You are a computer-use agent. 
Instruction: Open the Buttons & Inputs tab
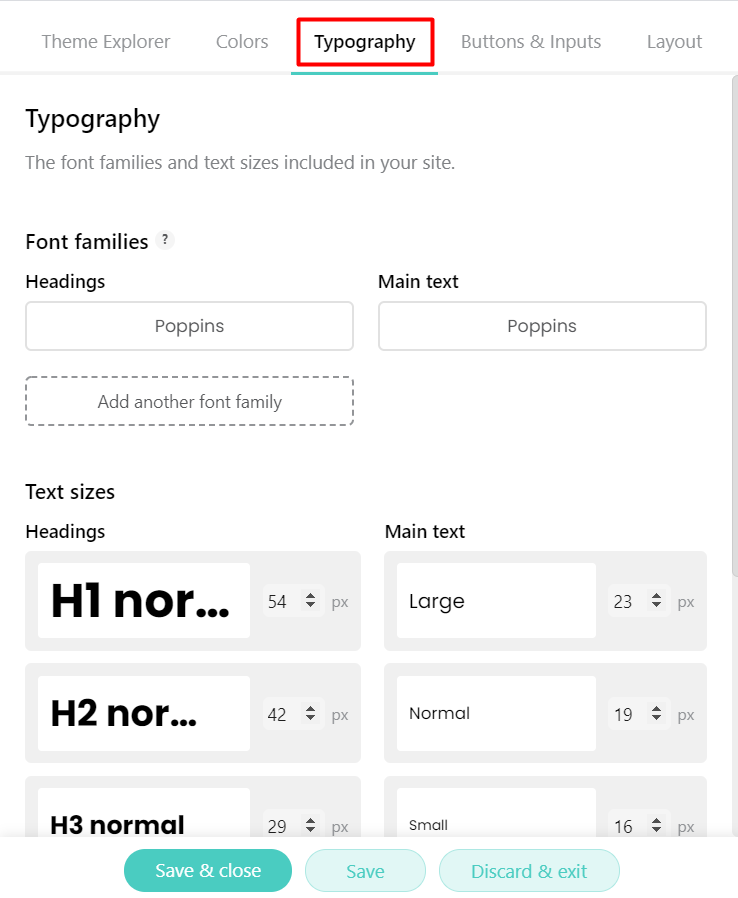(x=531, y=42)
